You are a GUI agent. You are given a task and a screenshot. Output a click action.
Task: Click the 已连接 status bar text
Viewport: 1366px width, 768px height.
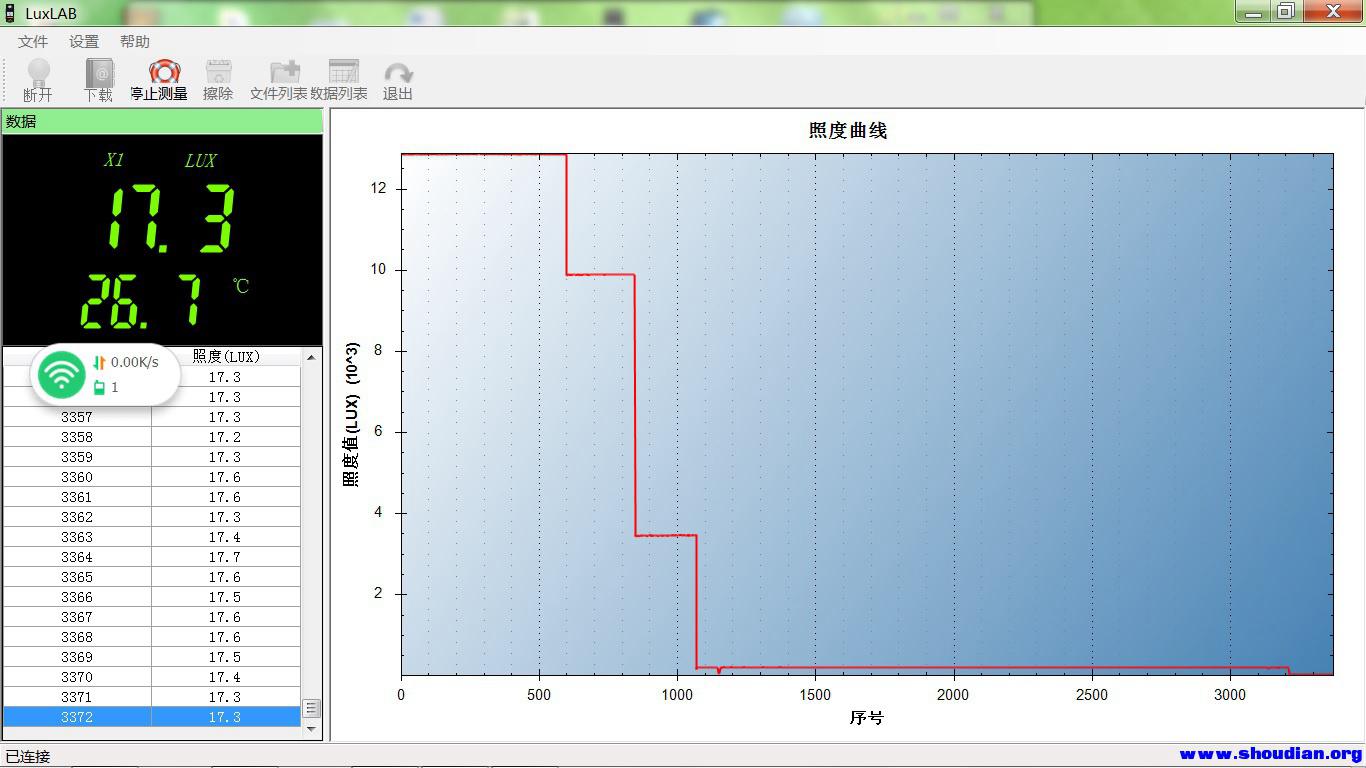click(x=28, y=756)
